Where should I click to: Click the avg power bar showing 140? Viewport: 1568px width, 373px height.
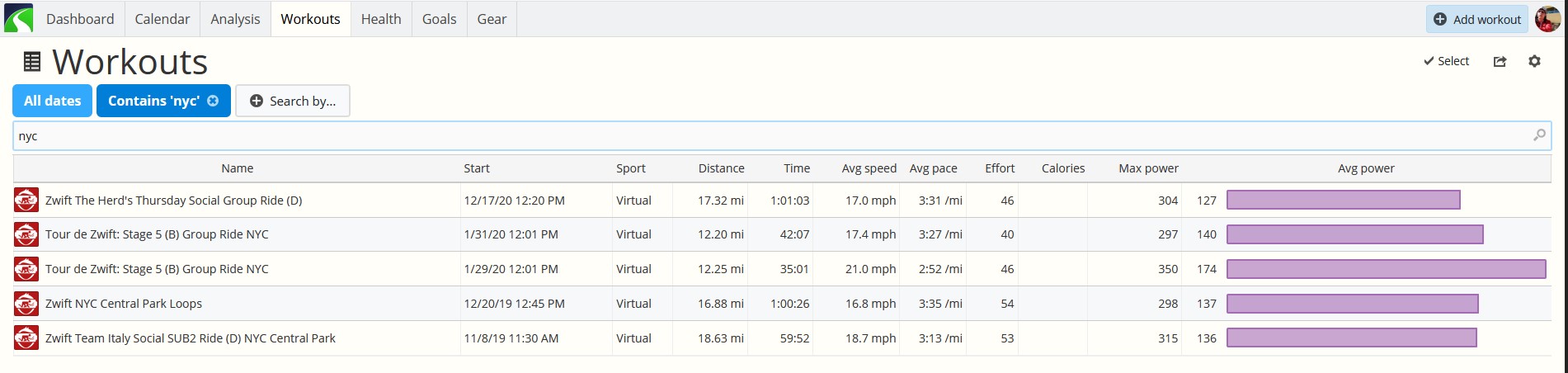[1355, 234]
